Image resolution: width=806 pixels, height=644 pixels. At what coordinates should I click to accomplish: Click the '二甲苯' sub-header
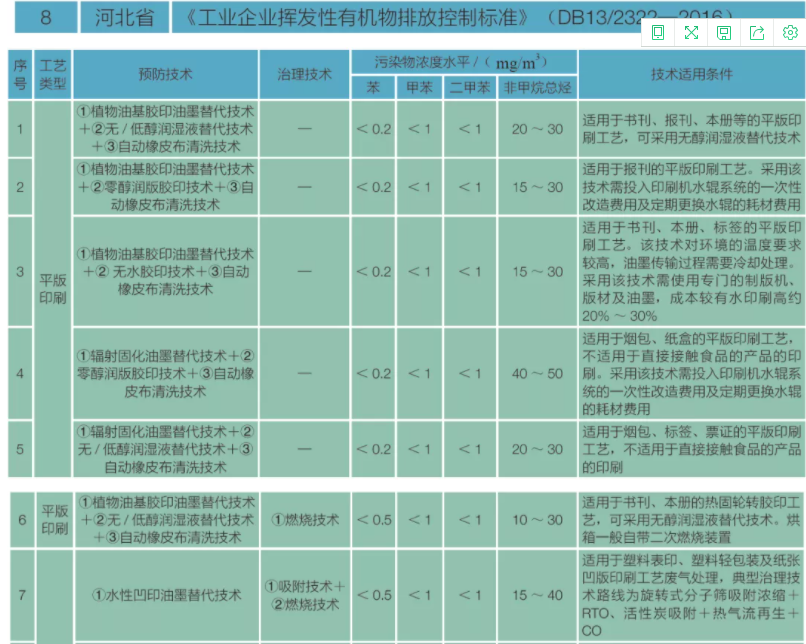[470, 87]
